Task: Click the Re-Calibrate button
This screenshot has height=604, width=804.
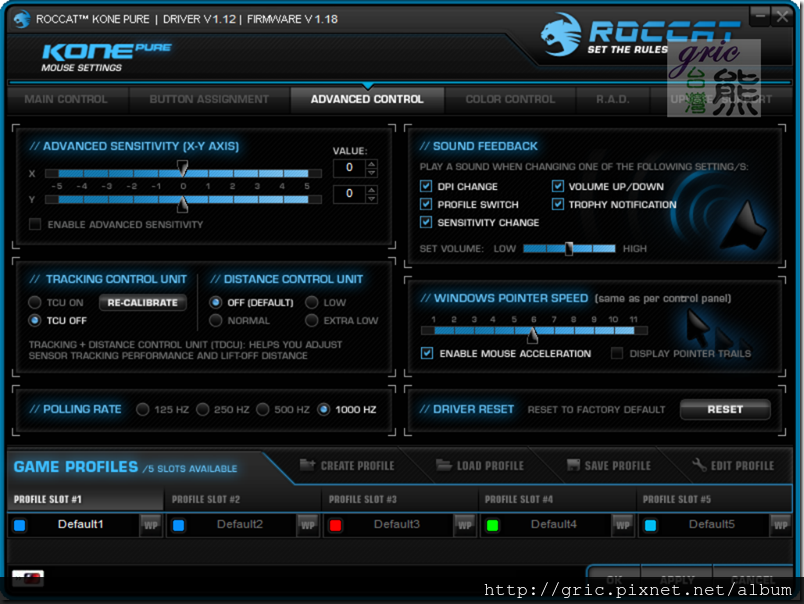Action: [143, 303]
